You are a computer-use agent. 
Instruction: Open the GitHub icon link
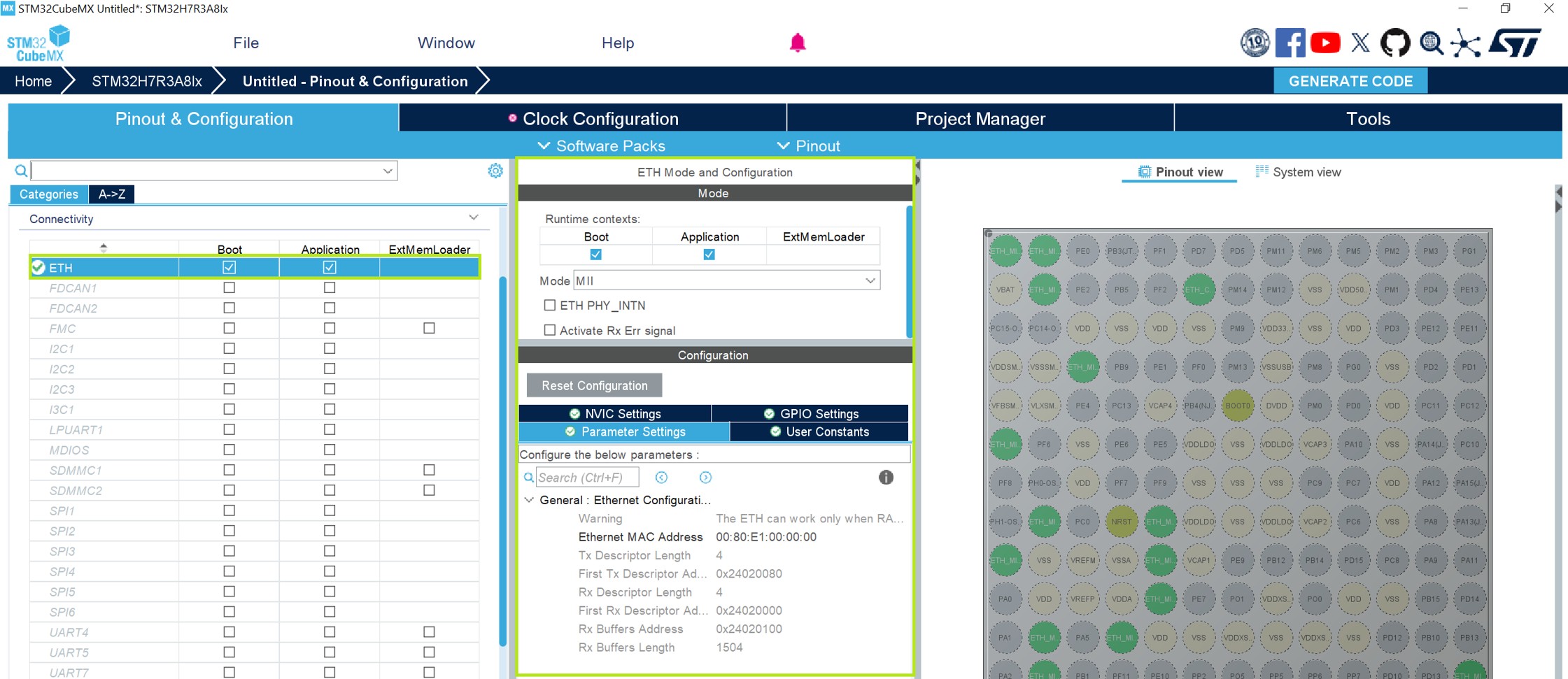pyautogui.click(x=1395, y=43)
